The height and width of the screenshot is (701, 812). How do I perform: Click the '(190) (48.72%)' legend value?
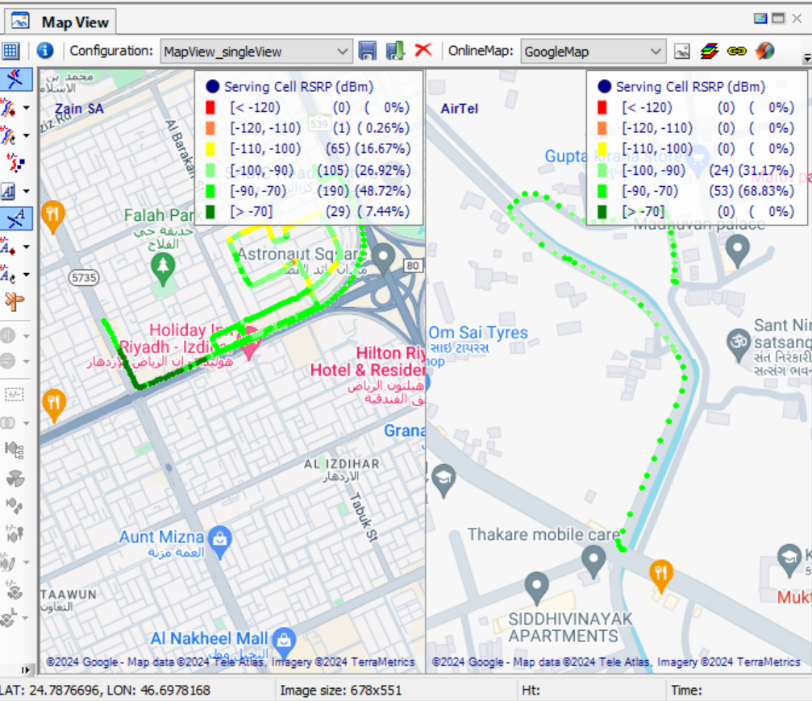[364, 191]
